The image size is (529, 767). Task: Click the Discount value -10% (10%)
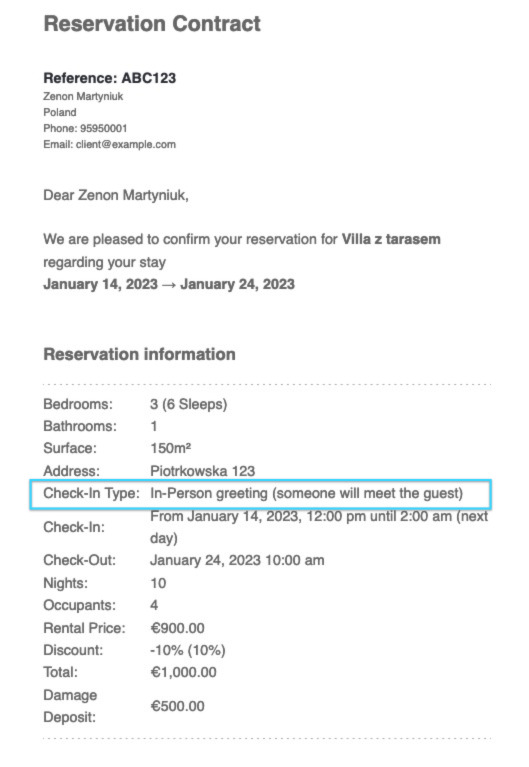click(x=188, y=650)
